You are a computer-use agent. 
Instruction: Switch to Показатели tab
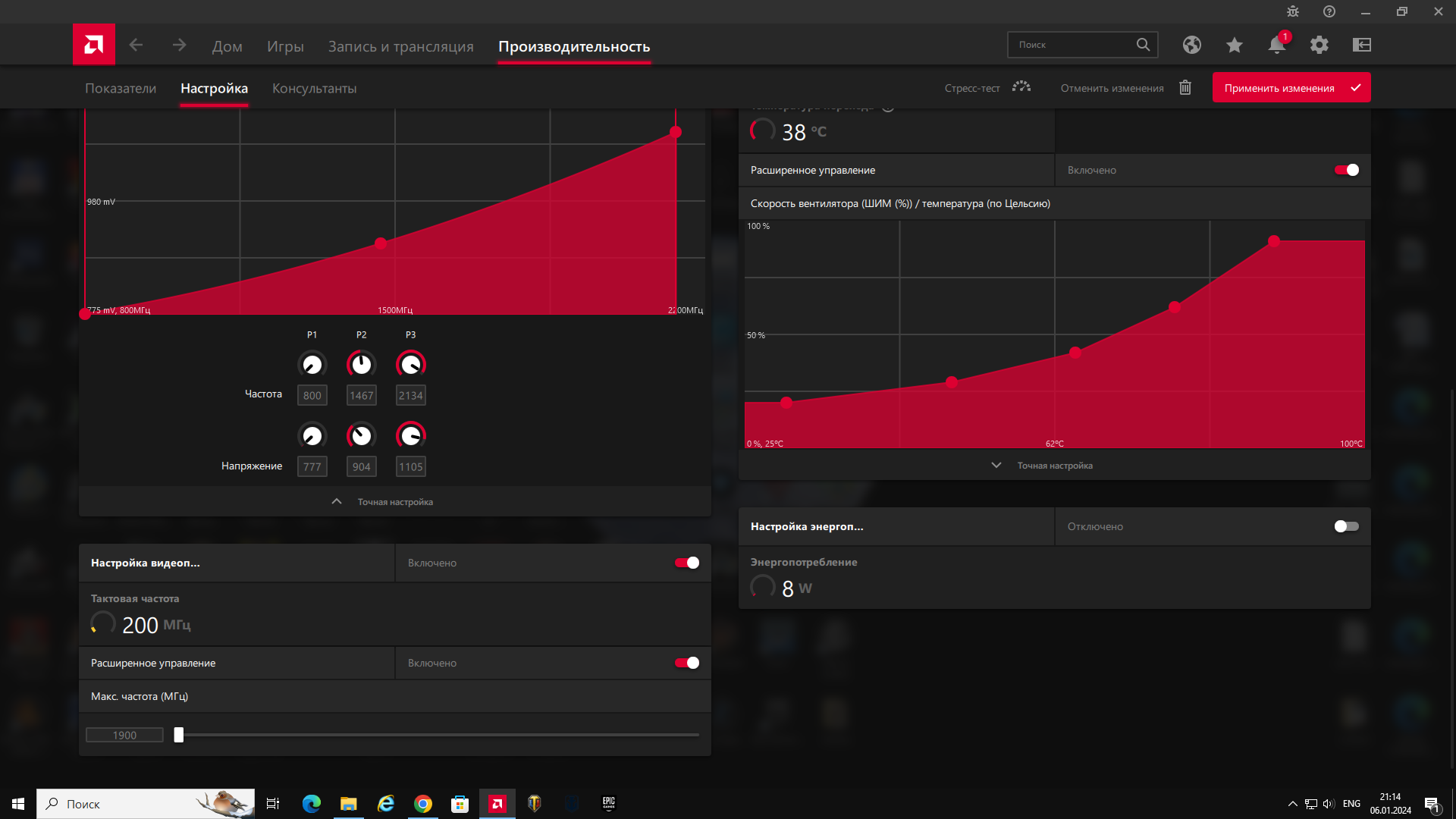coord(121,88)
